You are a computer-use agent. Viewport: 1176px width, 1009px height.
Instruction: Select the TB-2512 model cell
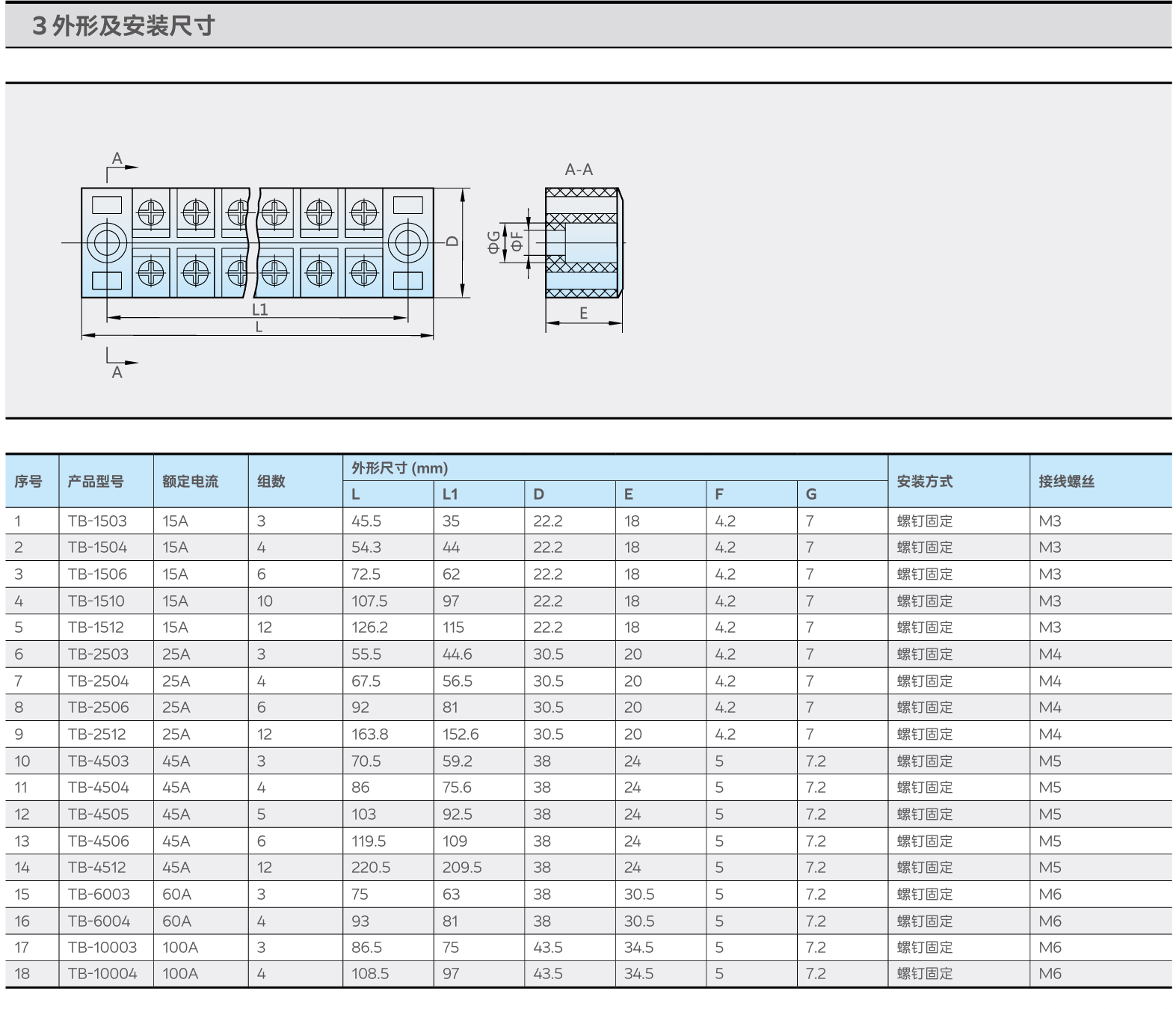[x=97, y=734]
